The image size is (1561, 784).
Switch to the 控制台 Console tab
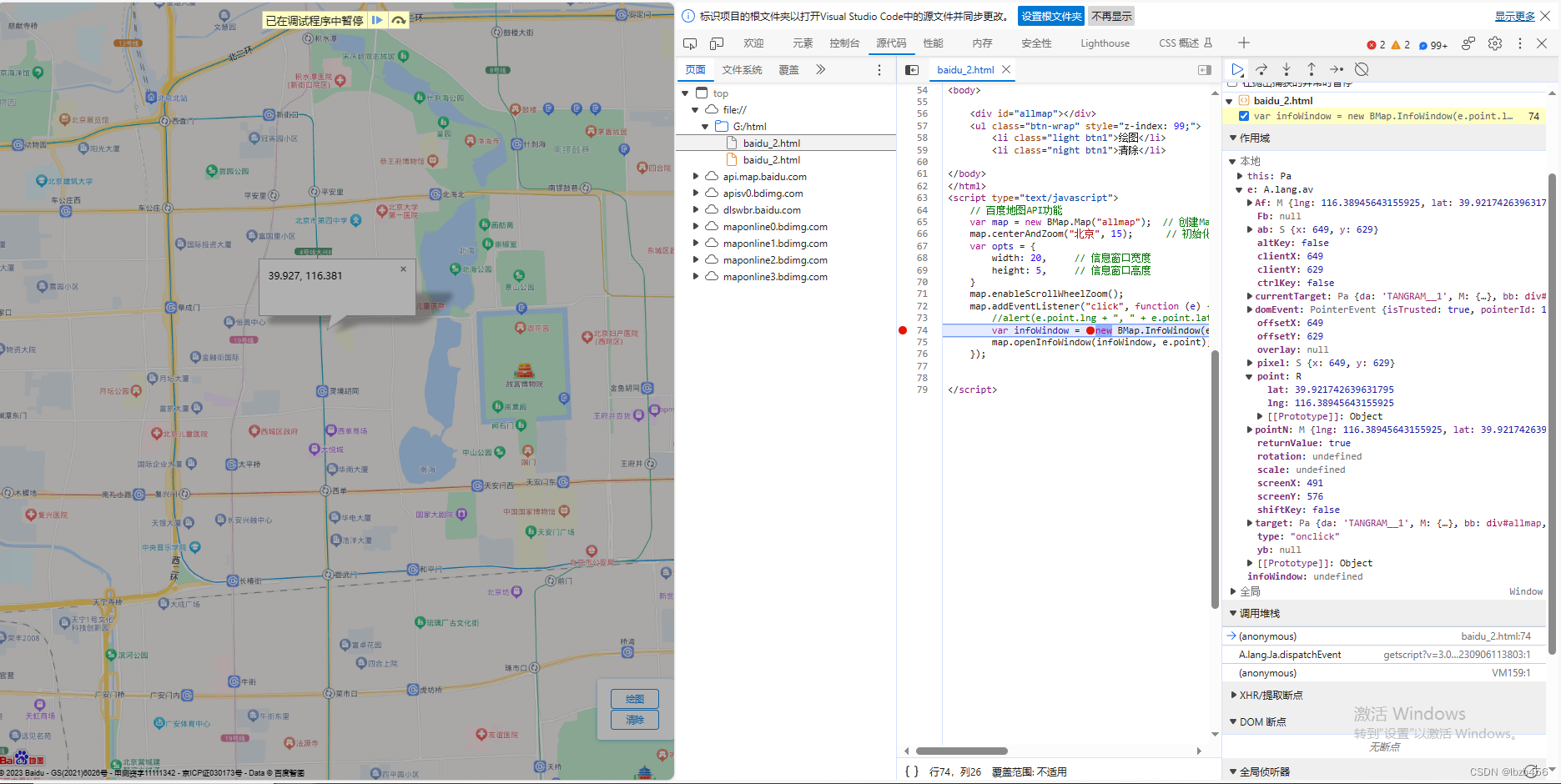click(844, 43)
